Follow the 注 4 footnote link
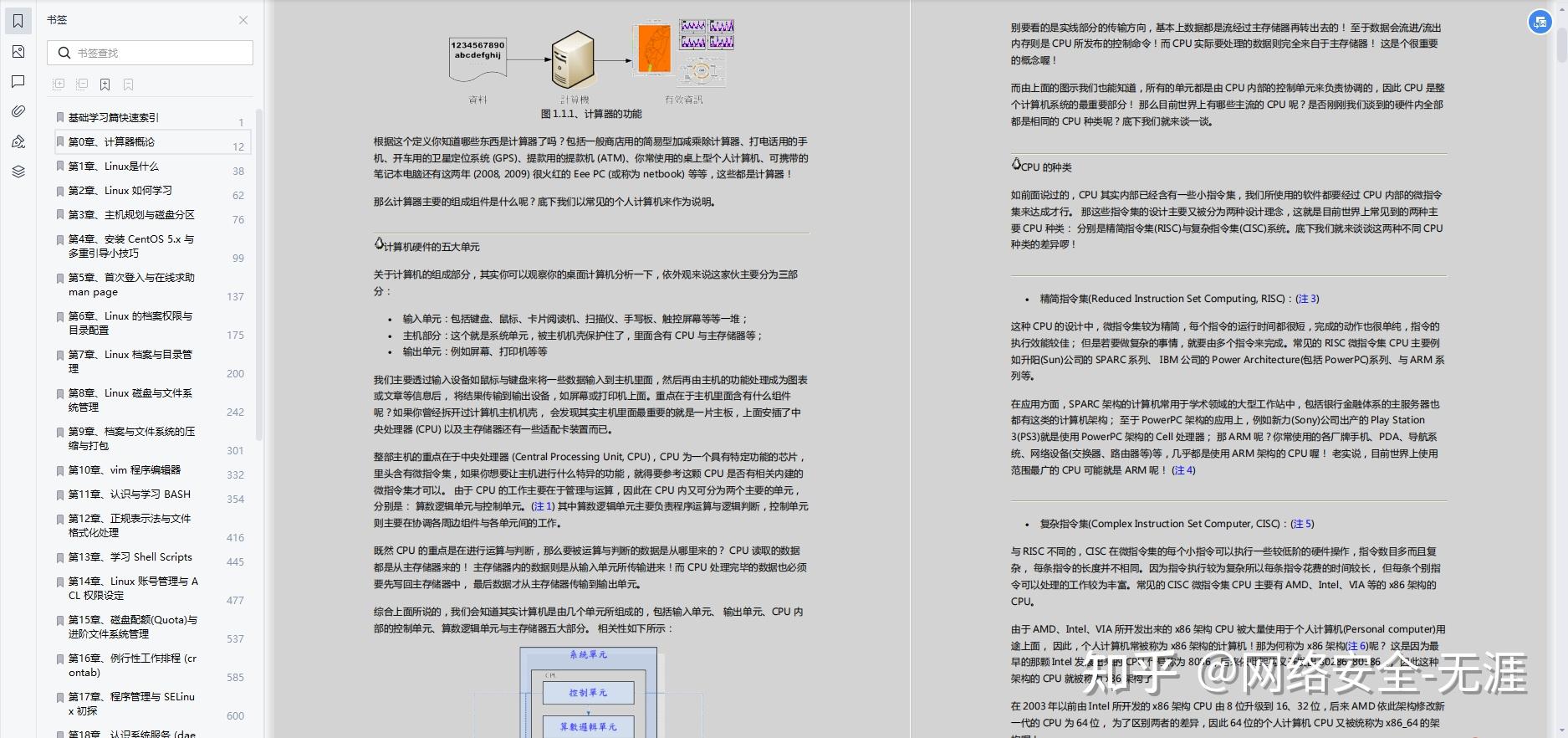The image size is (1568, 738). (x=1184, y=470)
